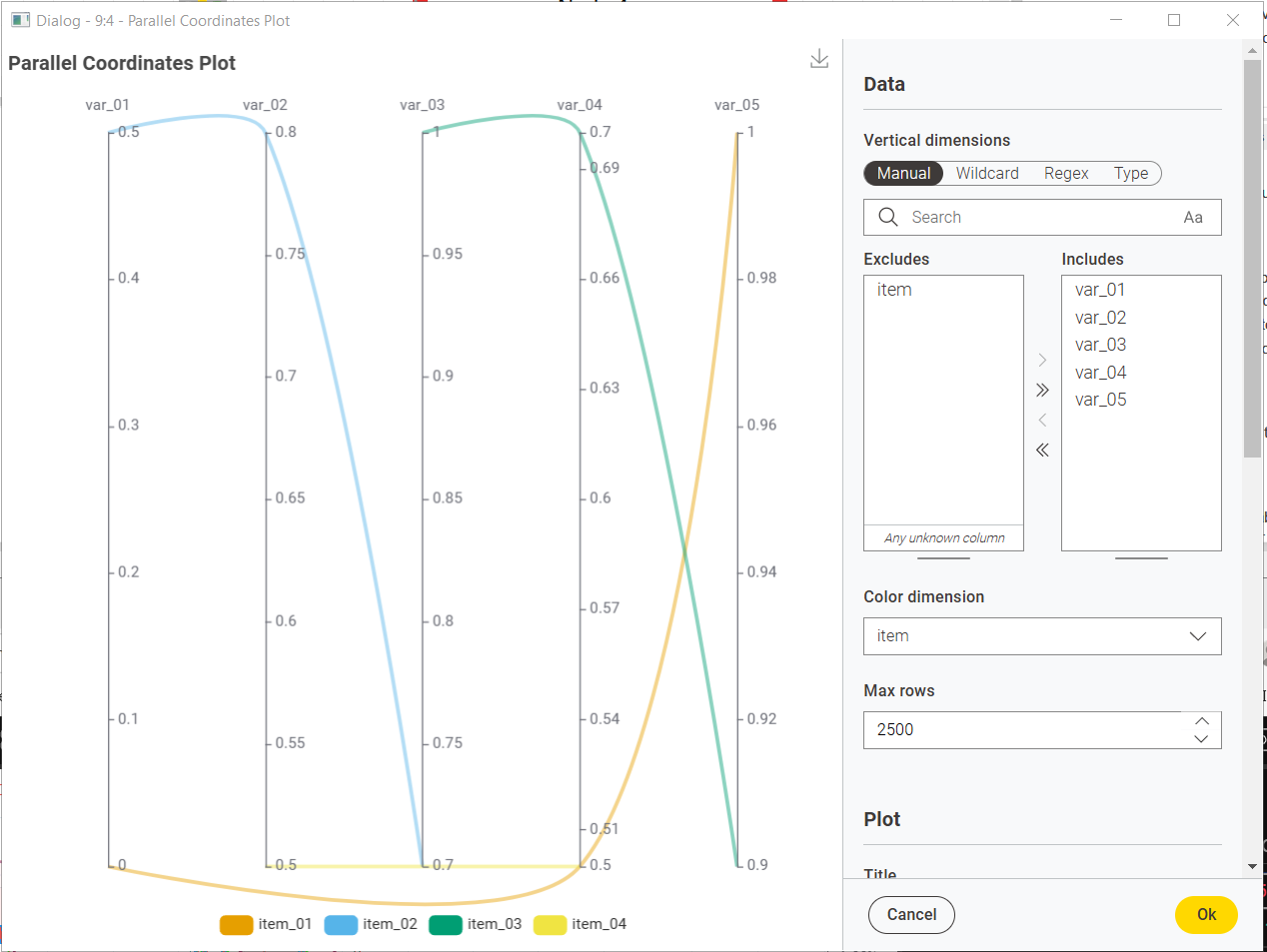This screenshot has height=952, width=1267.
Task: Select the Manual dimension mode
Action: (903, 174)
